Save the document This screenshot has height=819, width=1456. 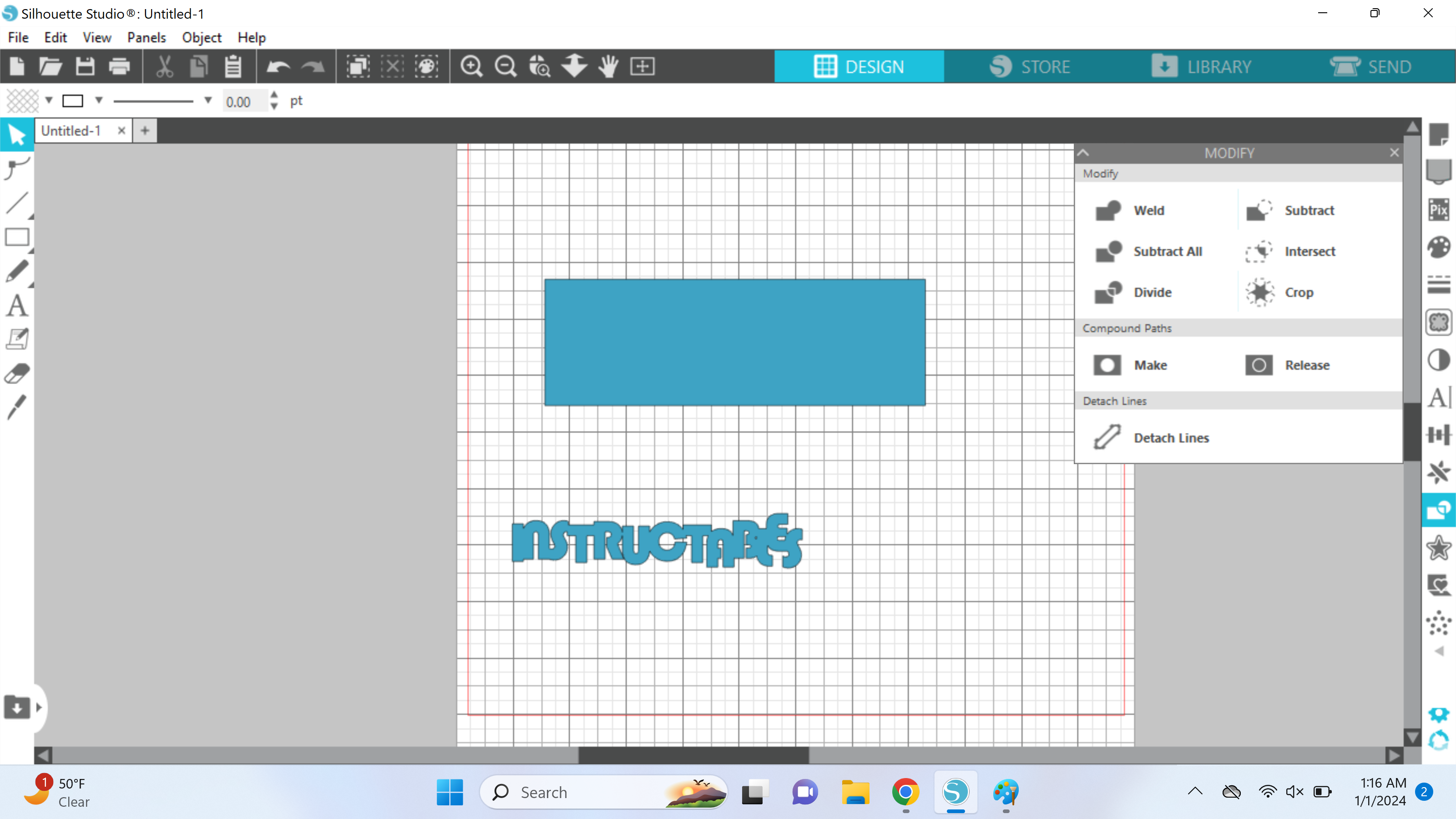pos(86,66)
